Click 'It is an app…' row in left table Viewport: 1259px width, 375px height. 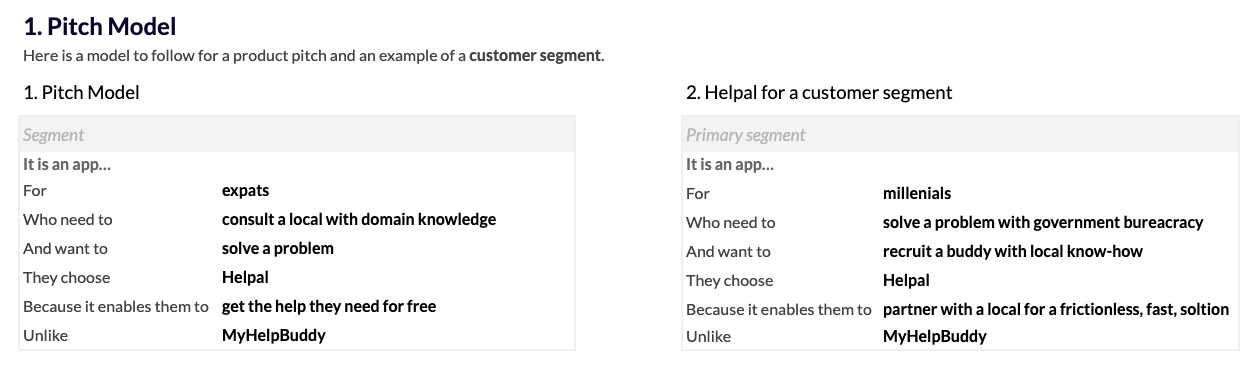[x=297, y=165]
